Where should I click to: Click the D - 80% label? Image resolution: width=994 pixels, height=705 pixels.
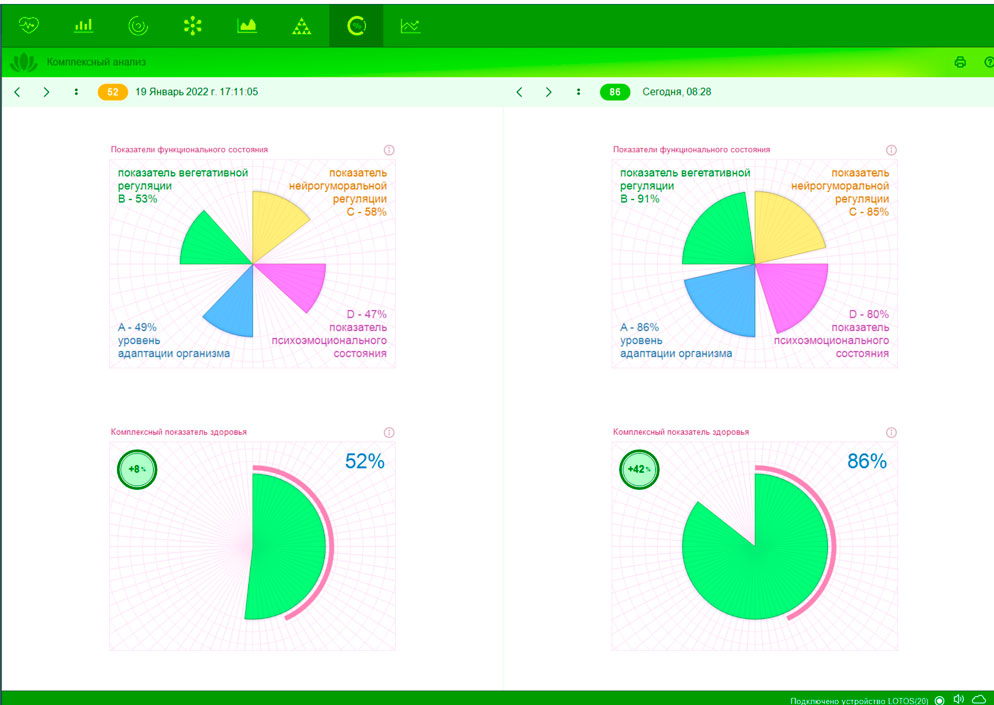(868, 314)
